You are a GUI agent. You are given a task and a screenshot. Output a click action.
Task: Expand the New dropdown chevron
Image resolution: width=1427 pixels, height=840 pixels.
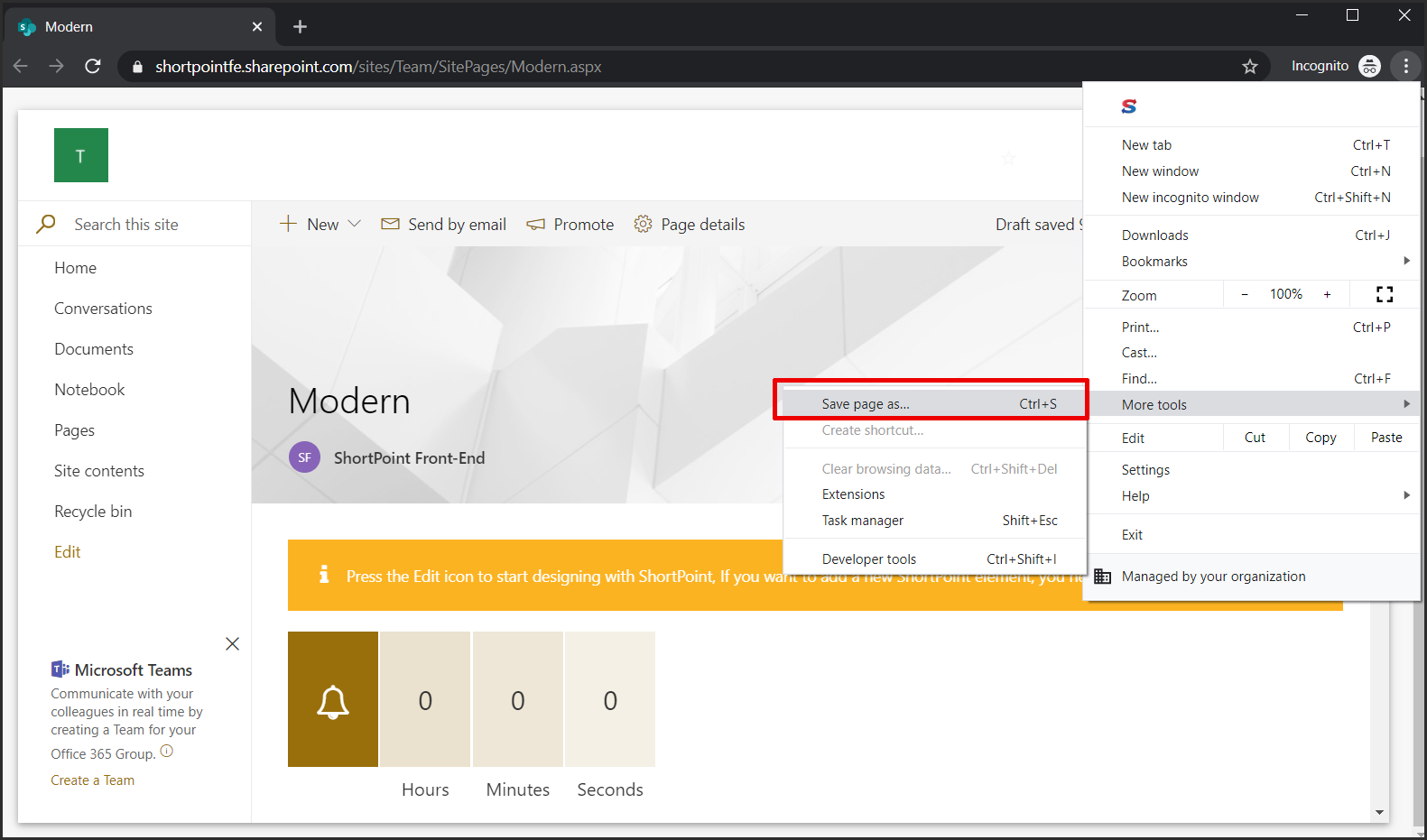click(355, 224)
